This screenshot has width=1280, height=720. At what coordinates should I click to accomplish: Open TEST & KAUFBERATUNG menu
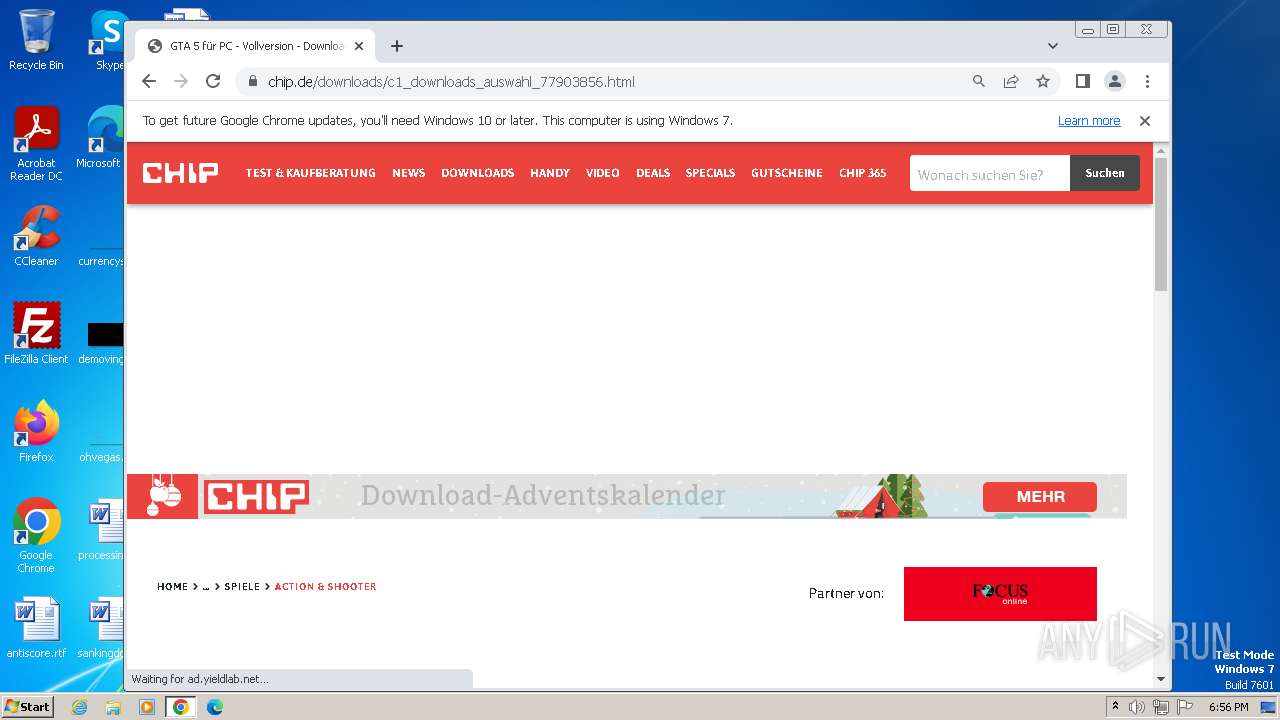pyautogui.click(x=311, y=173)
